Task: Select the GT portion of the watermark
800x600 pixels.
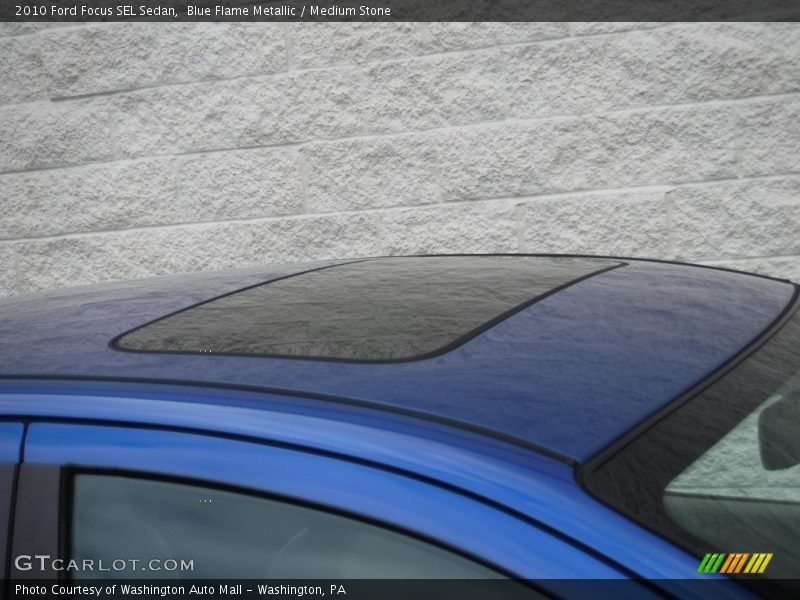Action: click(30, 561)
